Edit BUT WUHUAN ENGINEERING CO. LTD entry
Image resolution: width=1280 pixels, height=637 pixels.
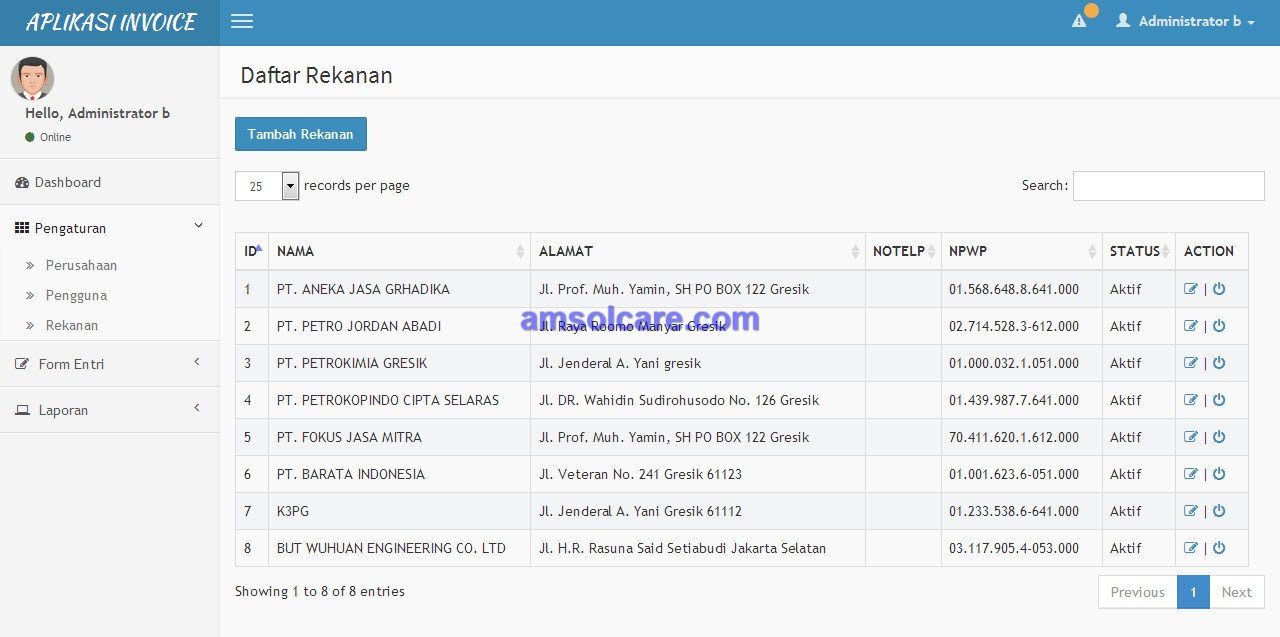[1190, 548]
